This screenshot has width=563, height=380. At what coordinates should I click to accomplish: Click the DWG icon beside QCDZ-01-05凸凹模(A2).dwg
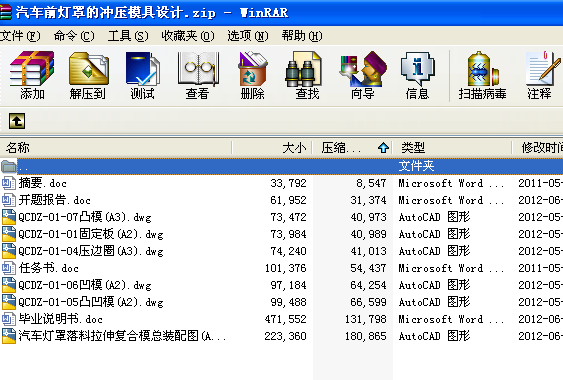coord(9,302)
